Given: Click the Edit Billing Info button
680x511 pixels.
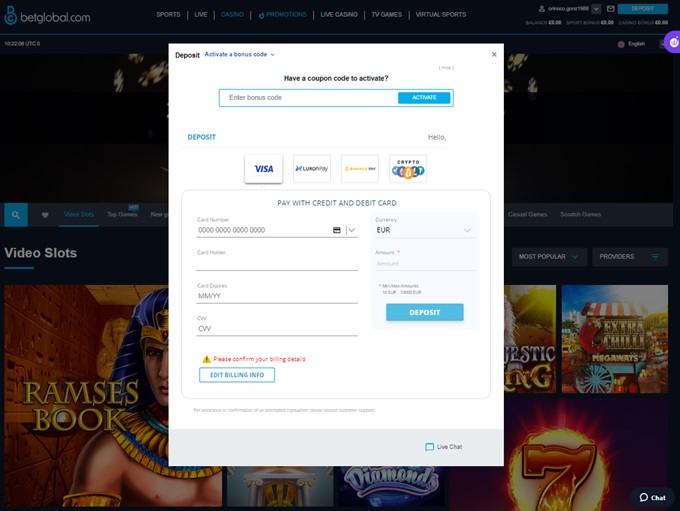Looking at the screenshot, I should 237,375.
